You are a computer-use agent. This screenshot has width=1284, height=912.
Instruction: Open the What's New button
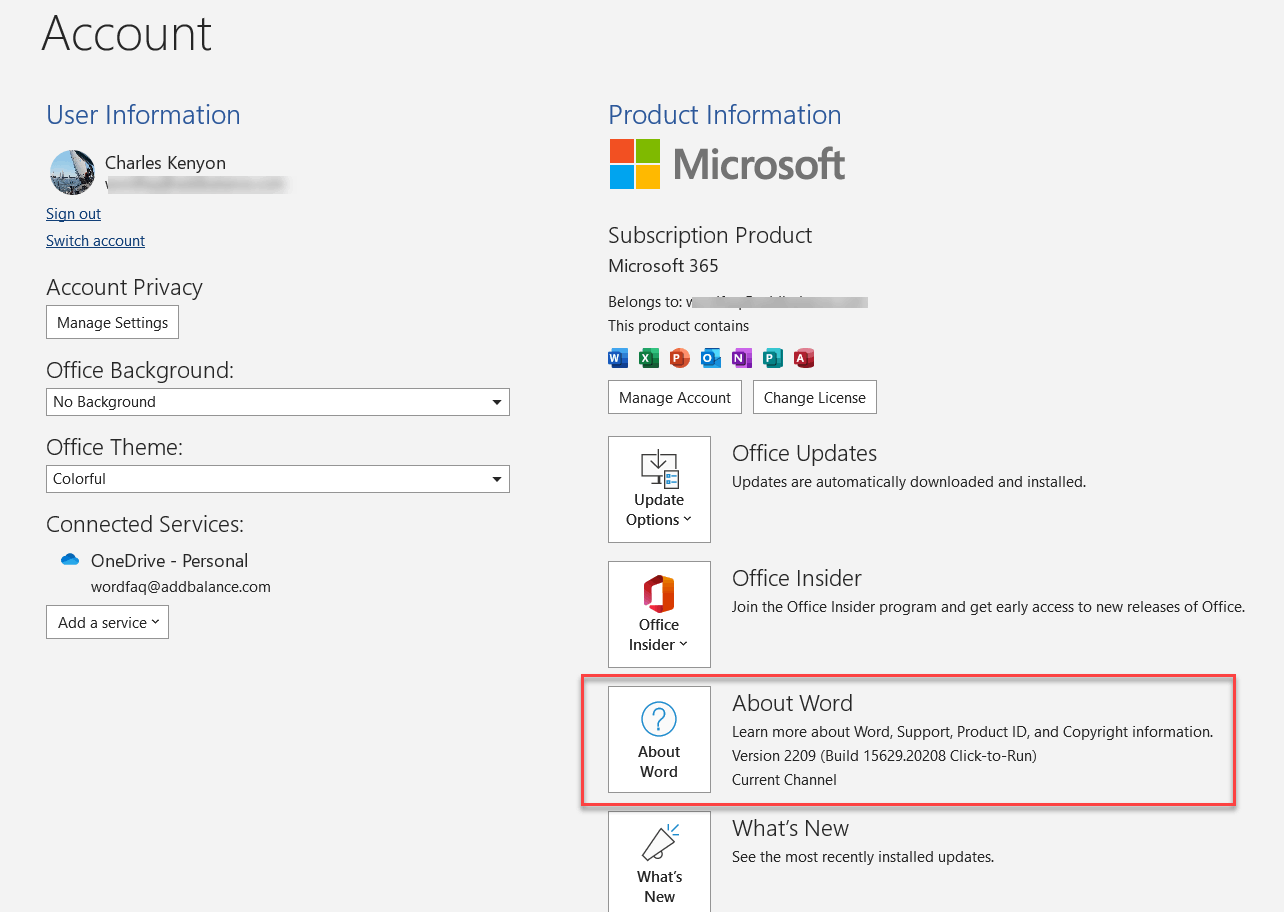pos(659,861)
